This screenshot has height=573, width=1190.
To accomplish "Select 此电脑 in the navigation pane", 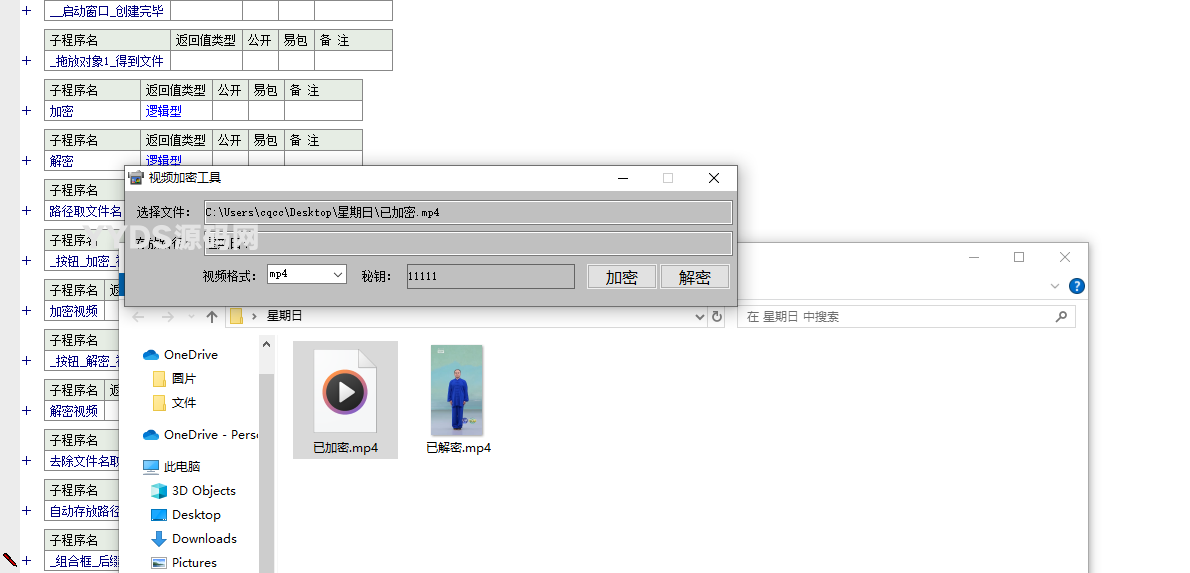I will [x=180, y=467].
